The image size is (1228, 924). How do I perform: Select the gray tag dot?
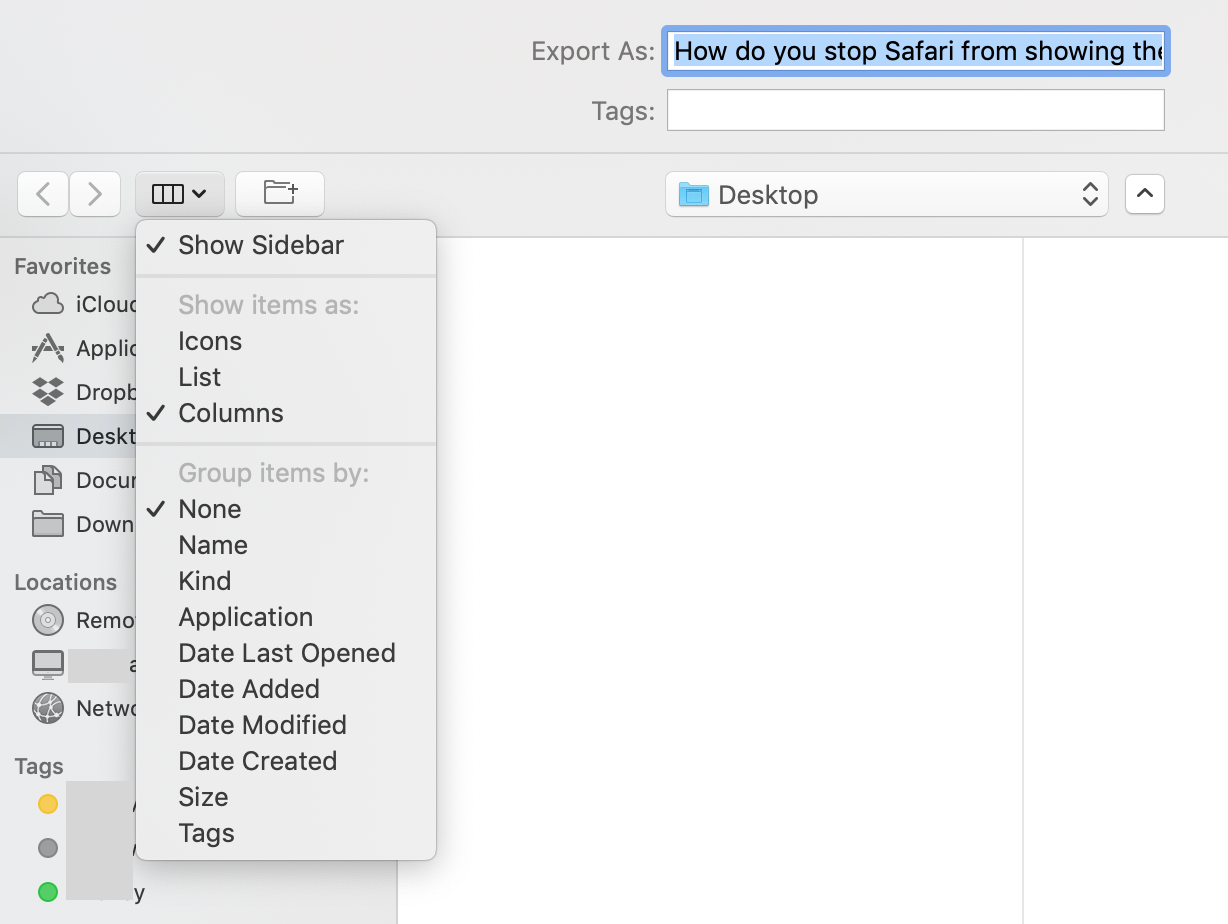pyautogui.click(x=48, y=848)
